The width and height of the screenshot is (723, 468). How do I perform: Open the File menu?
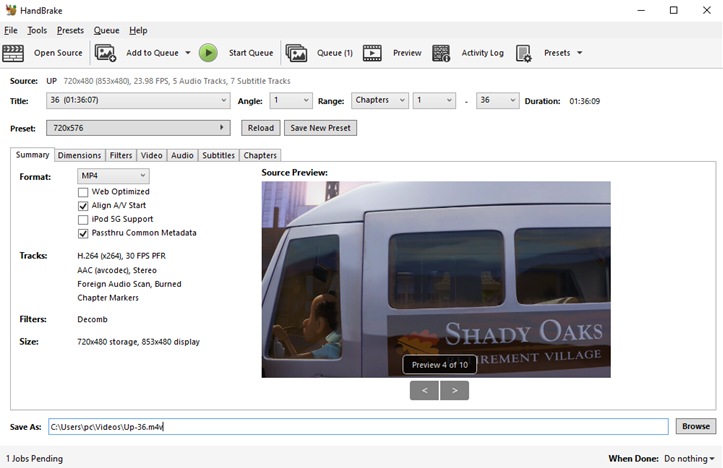11,30
